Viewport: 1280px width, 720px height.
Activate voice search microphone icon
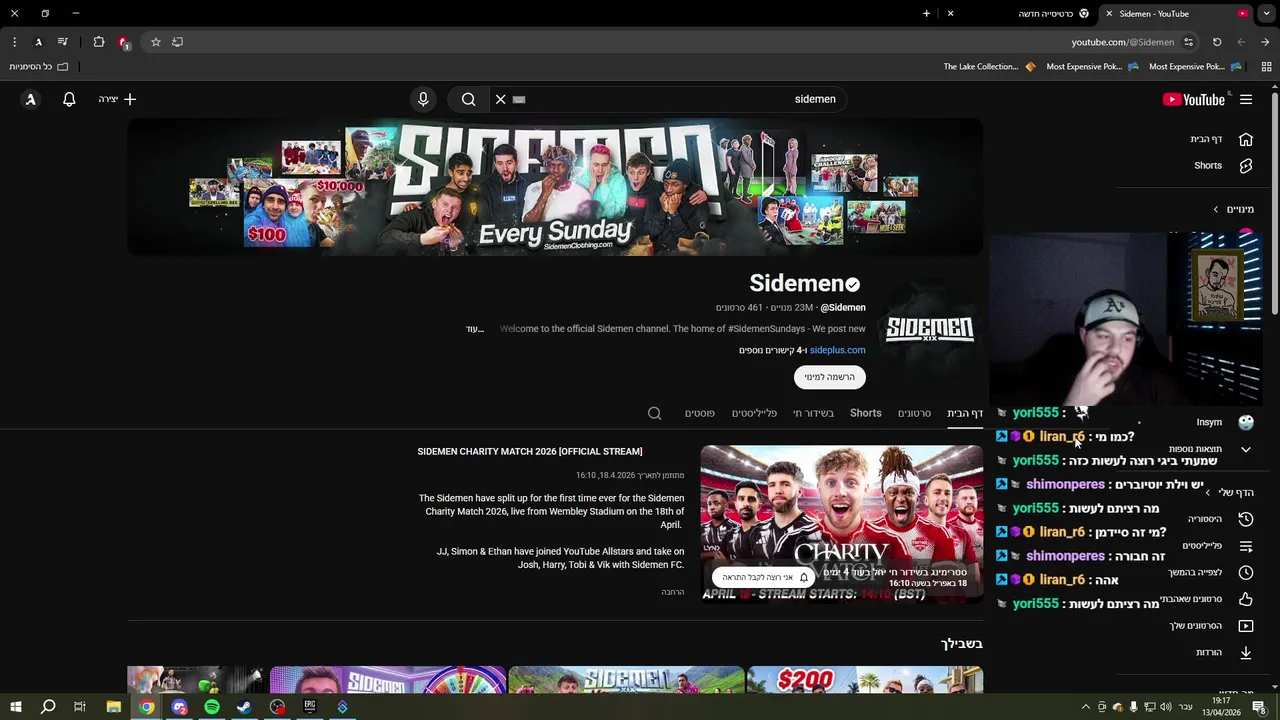tap(423, 99)
